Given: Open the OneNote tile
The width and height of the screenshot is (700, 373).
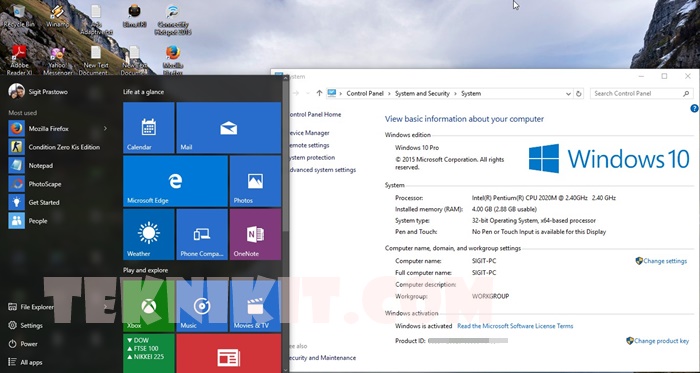Looking at the screenshot, I should [255, 234].
